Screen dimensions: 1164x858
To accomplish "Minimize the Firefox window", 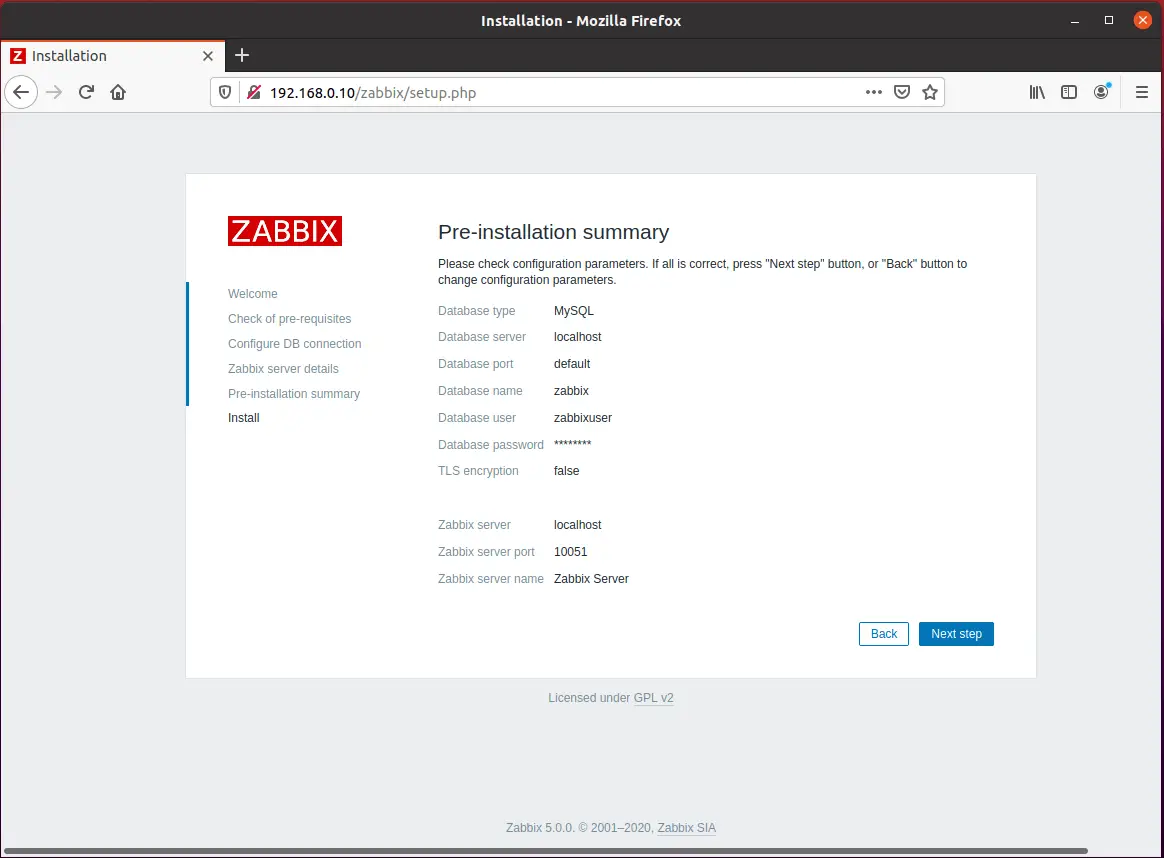I will tap(1074, 21).
